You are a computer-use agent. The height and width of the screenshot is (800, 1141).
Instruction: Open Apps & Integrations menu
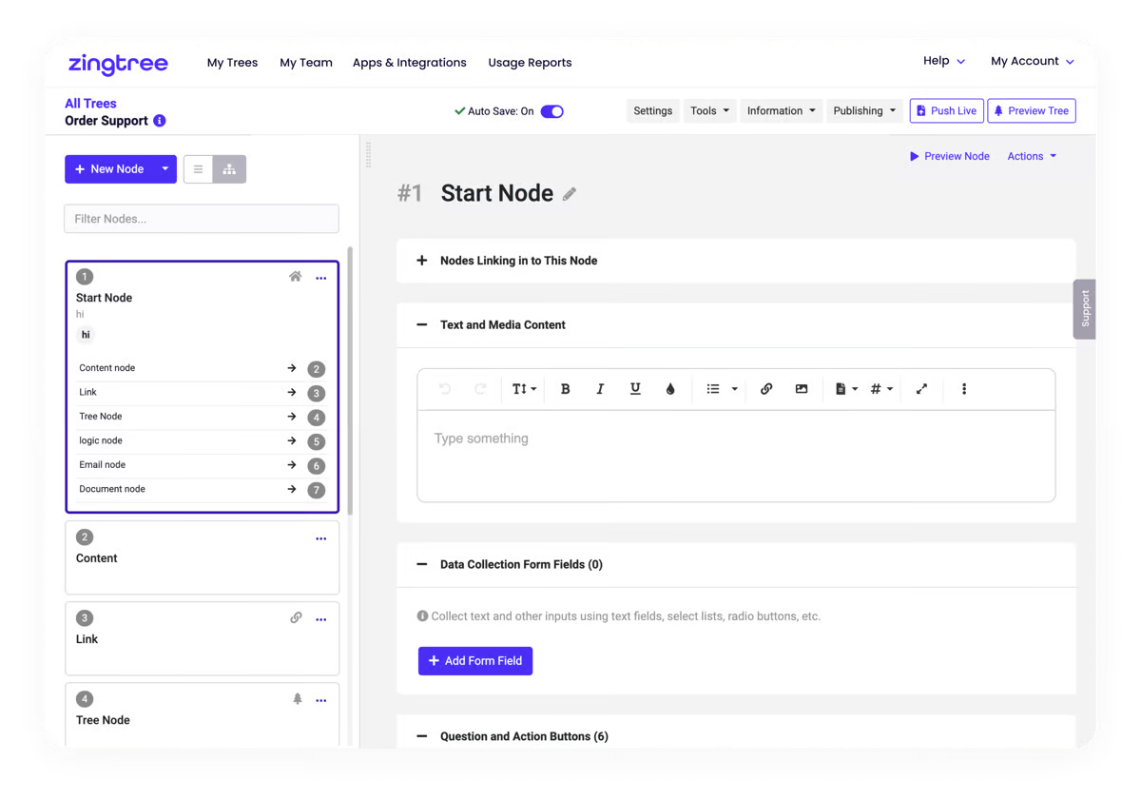pos(410,63)
